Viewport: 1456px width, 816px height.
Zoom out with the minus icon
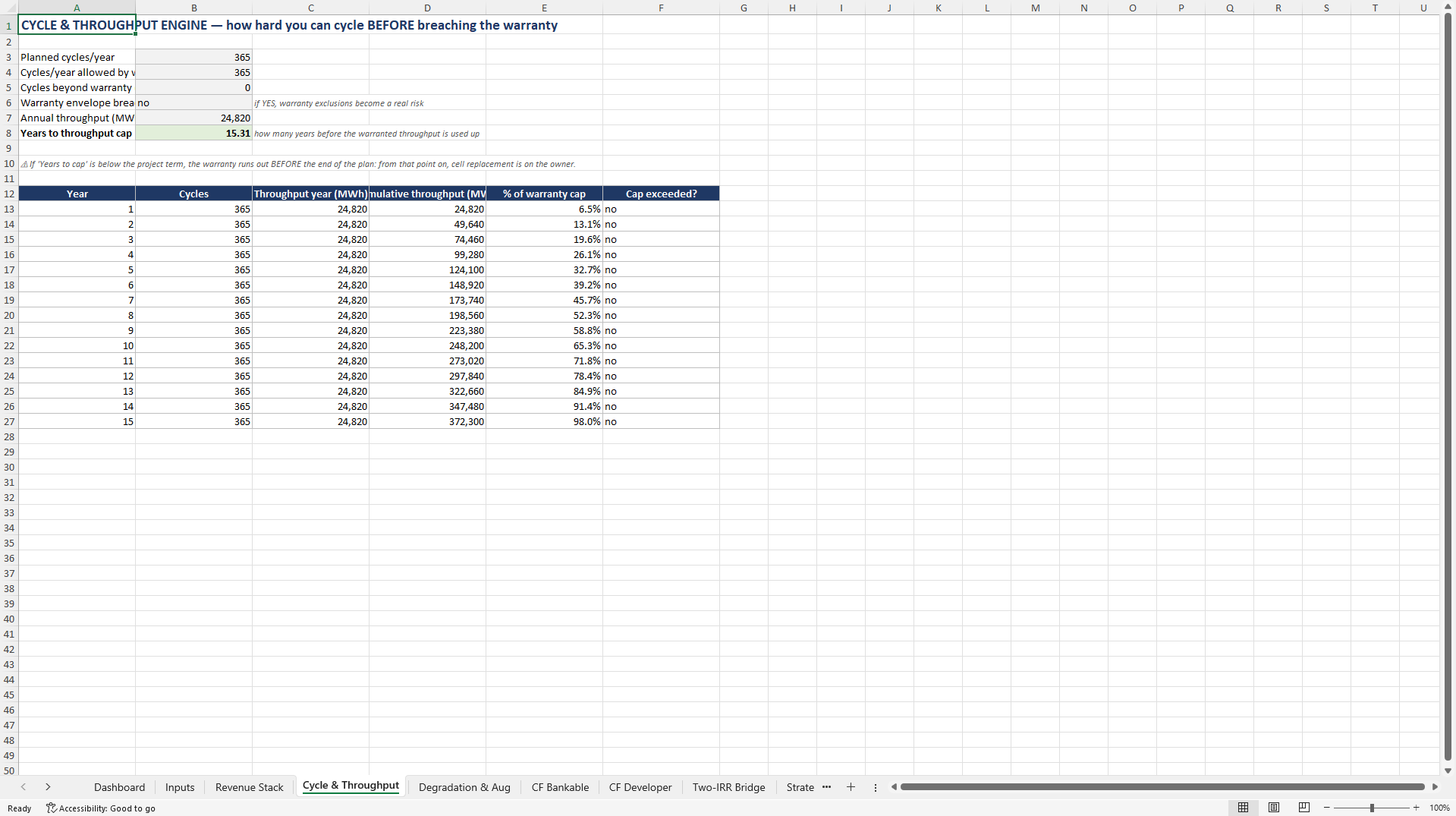tap(1326, 808)
